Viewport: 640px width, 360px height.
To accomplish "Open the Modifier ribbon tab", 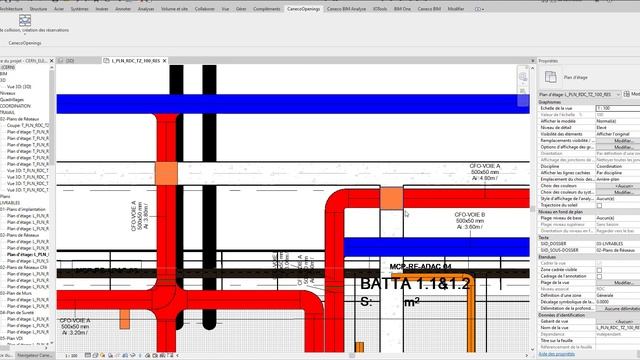I will 456,9.
